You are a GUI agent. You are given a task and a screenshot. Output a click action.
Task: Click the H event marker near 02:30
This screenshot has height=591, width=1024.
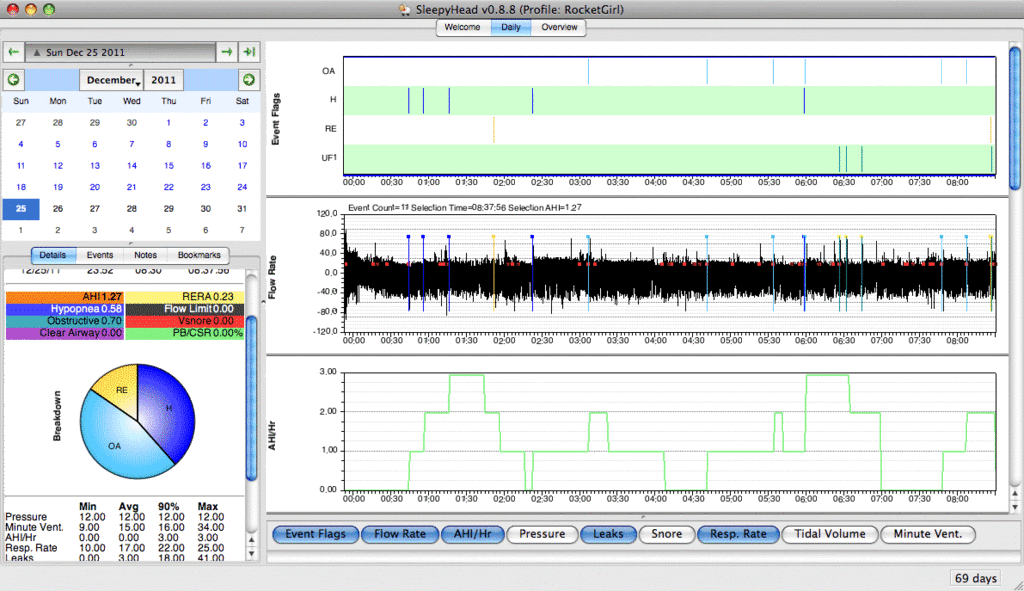(532, 101)
